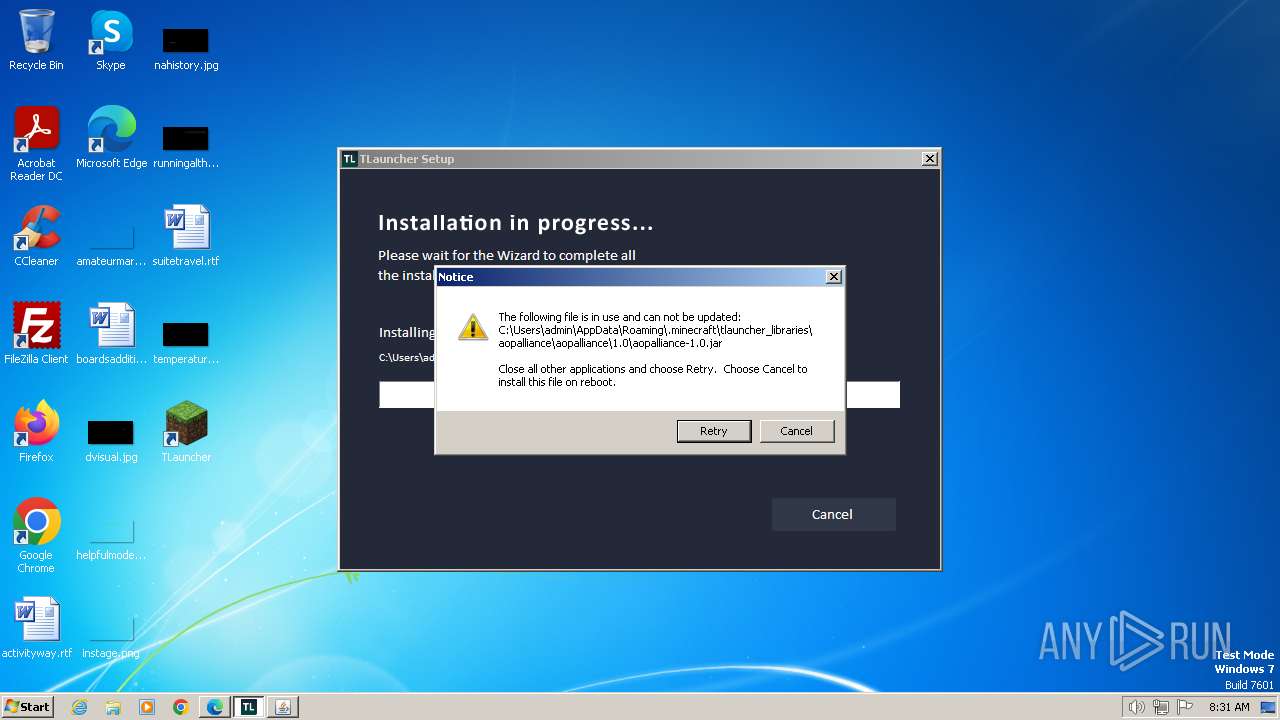Image resolution: width=1280 pixels, height=720 pixels.
Task: Open volume control in system tray
Action: point(1136,707)
